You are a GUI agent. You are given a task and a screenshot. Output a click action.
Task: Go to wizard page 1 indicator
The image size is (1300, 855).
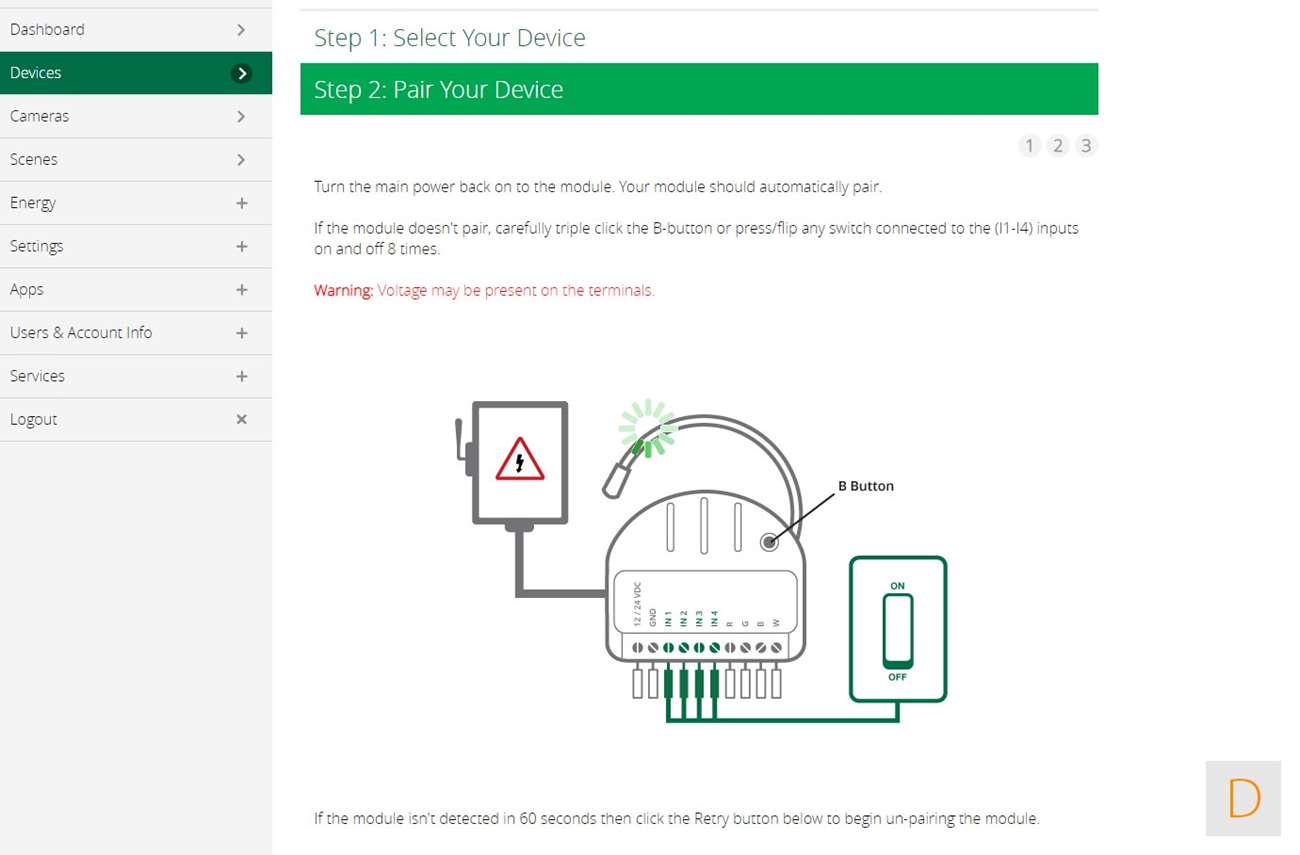[x=1029, y=146]
